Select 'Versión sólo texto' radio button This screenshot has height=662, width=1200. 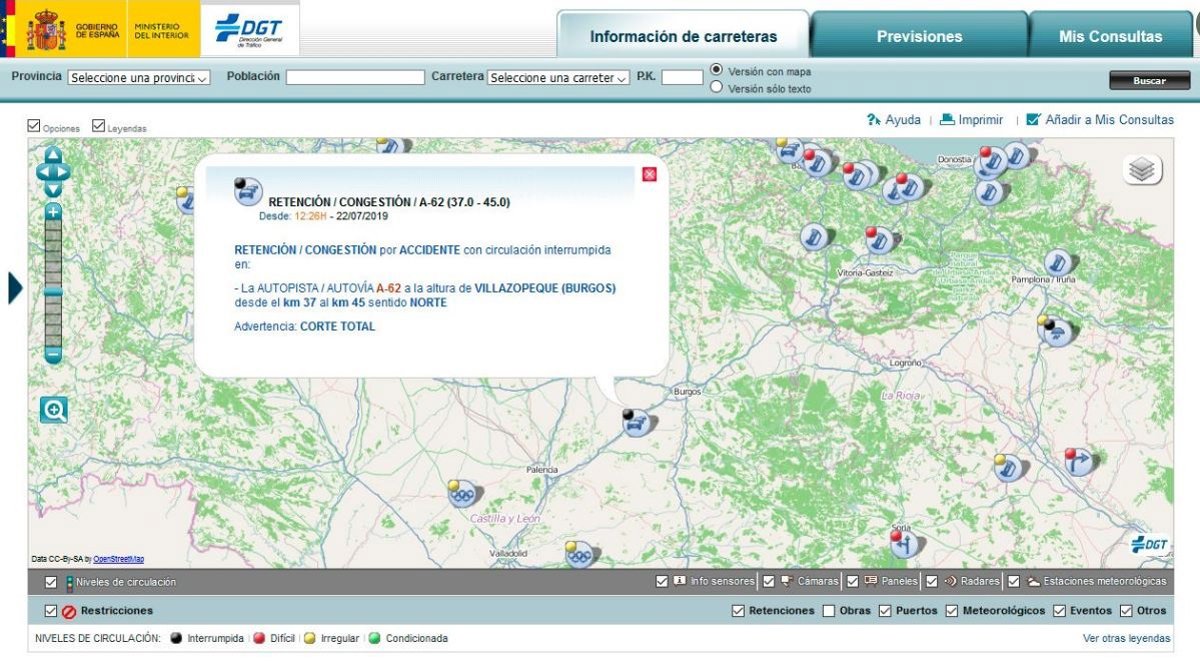pyautogui.click(x=716, y=88)
